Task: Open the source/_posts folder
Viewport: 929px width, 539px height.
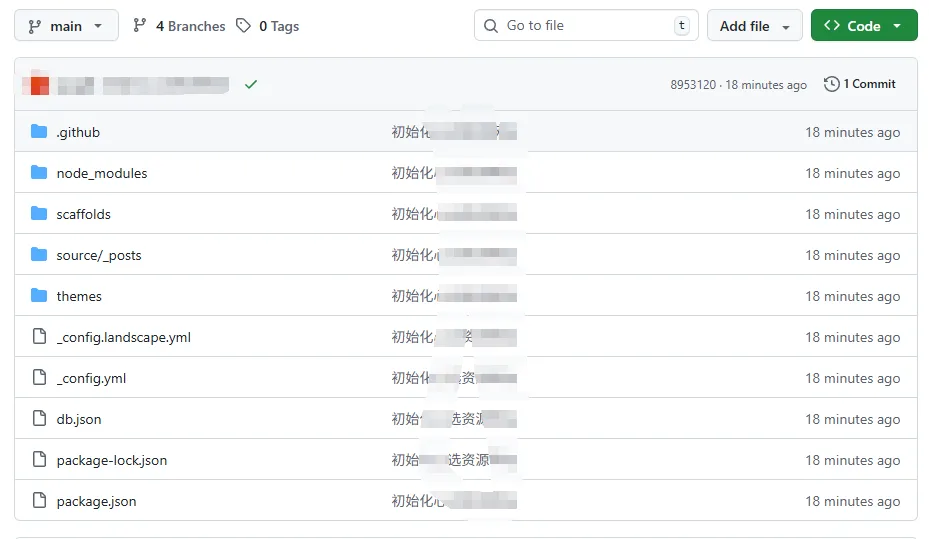Action: pyautogui.click(x=99, y=255)
